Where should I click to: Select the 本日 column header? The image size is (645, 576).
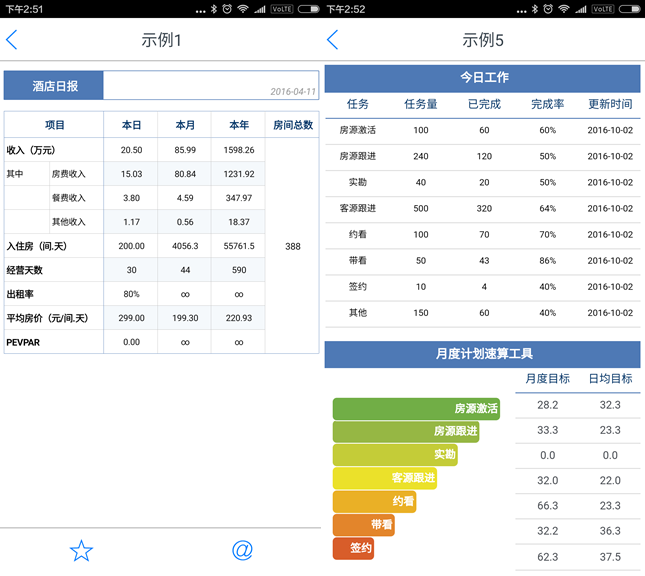[131, 125]
